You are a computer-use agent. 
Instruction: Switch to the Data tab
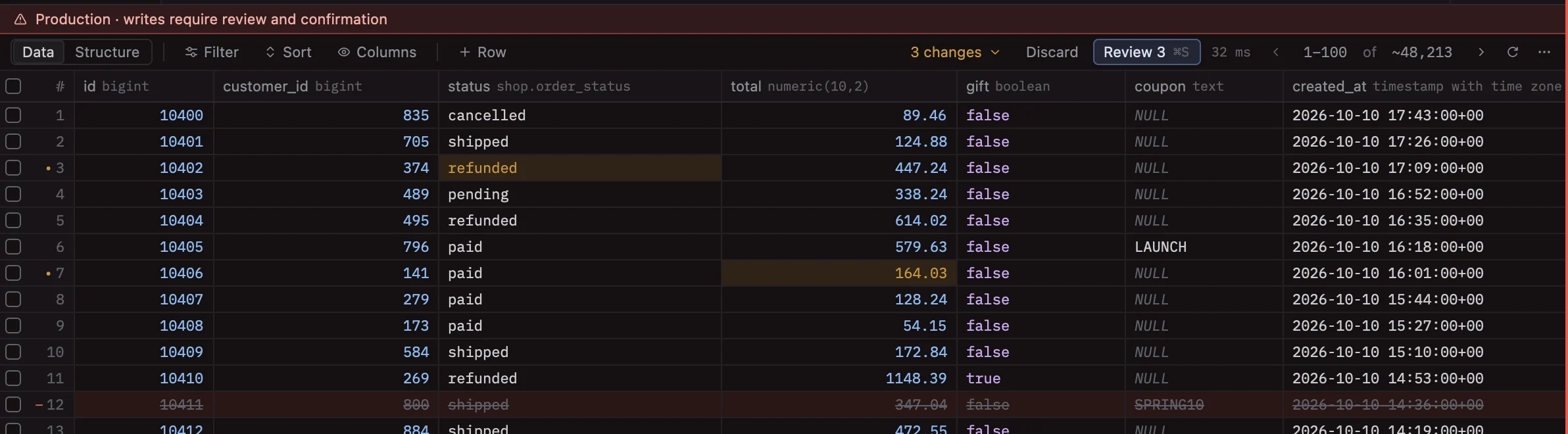click(38, 52)
